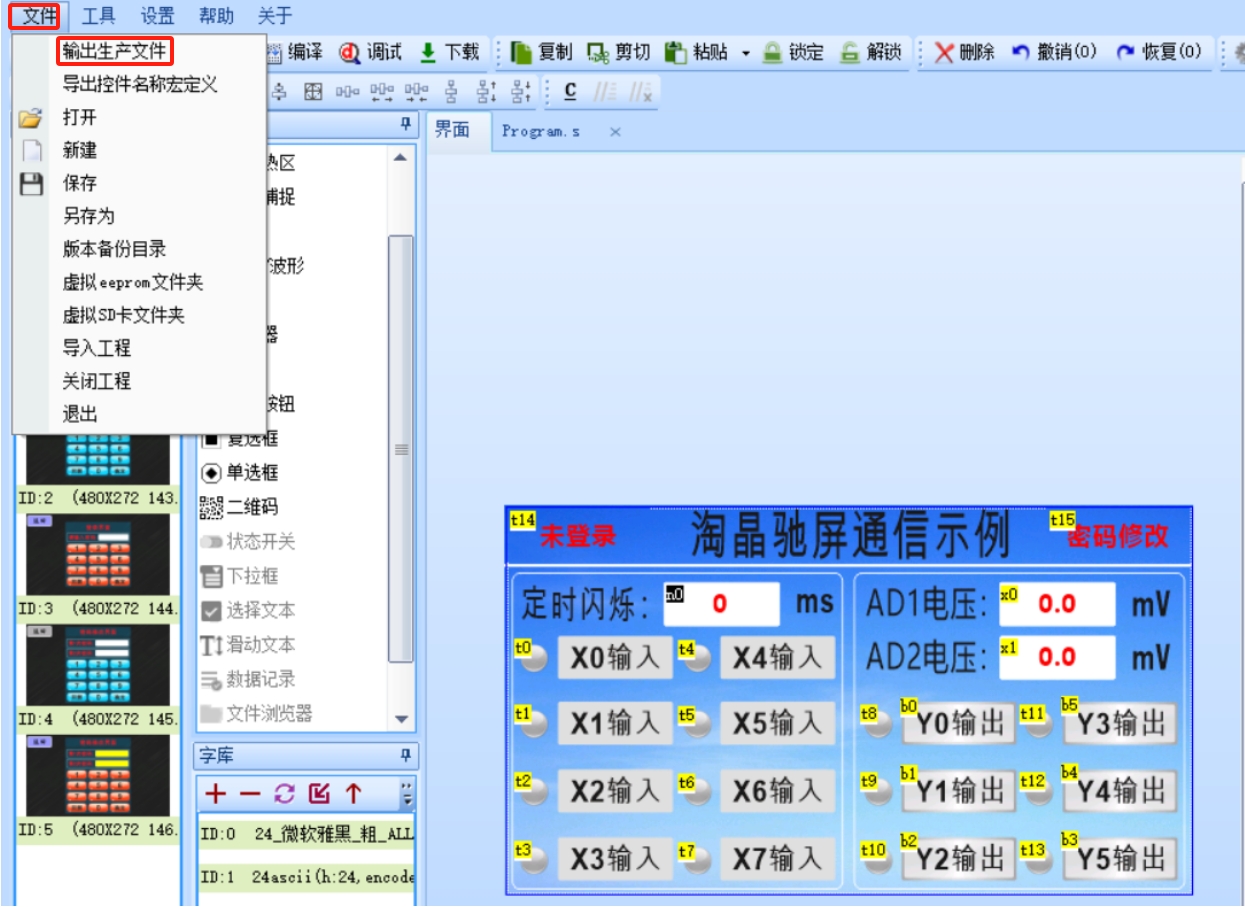
Task: Close the Program.s tab
Action: point(615,132)
